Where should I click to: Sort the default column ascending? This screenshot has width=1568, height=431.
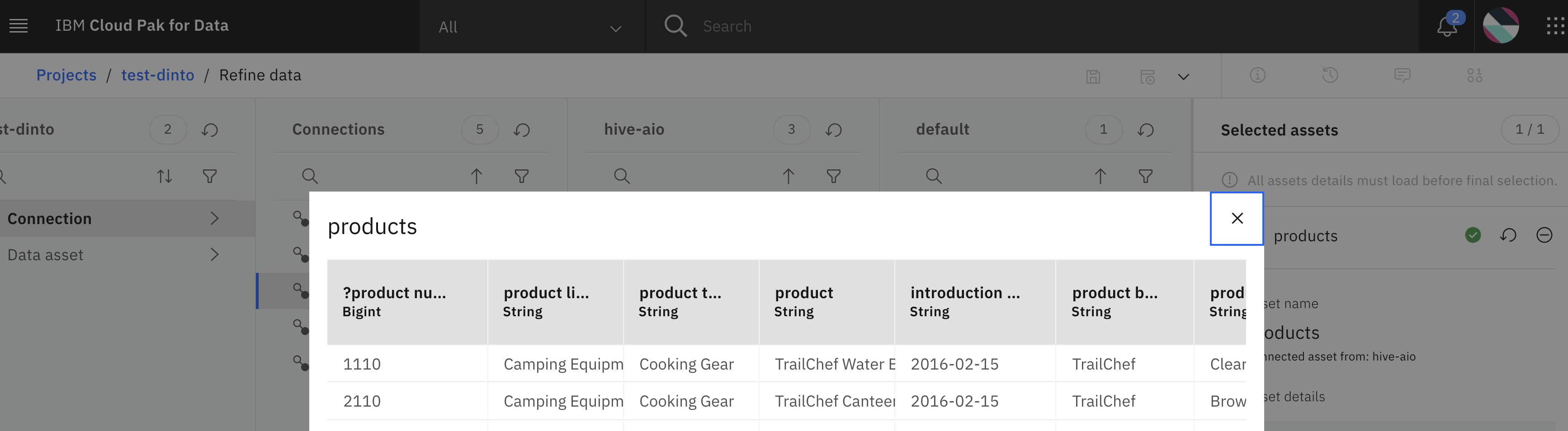(1100, 176)
